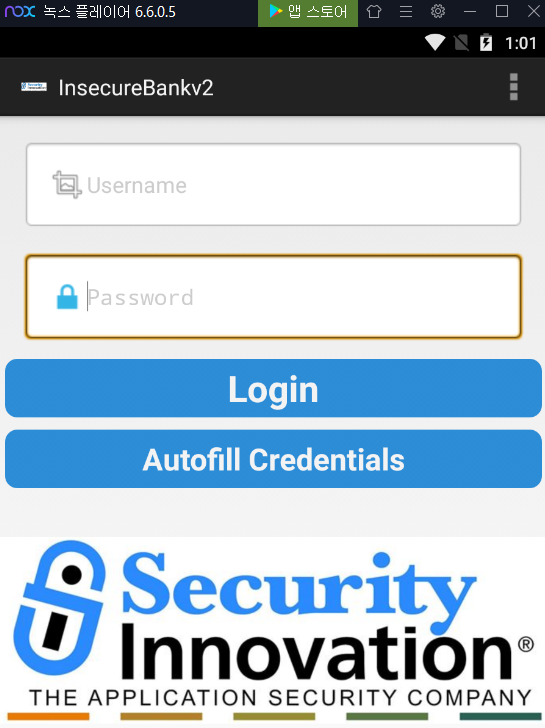
Task: Click the blue padlock icon in the Password field
Action: 67,297
